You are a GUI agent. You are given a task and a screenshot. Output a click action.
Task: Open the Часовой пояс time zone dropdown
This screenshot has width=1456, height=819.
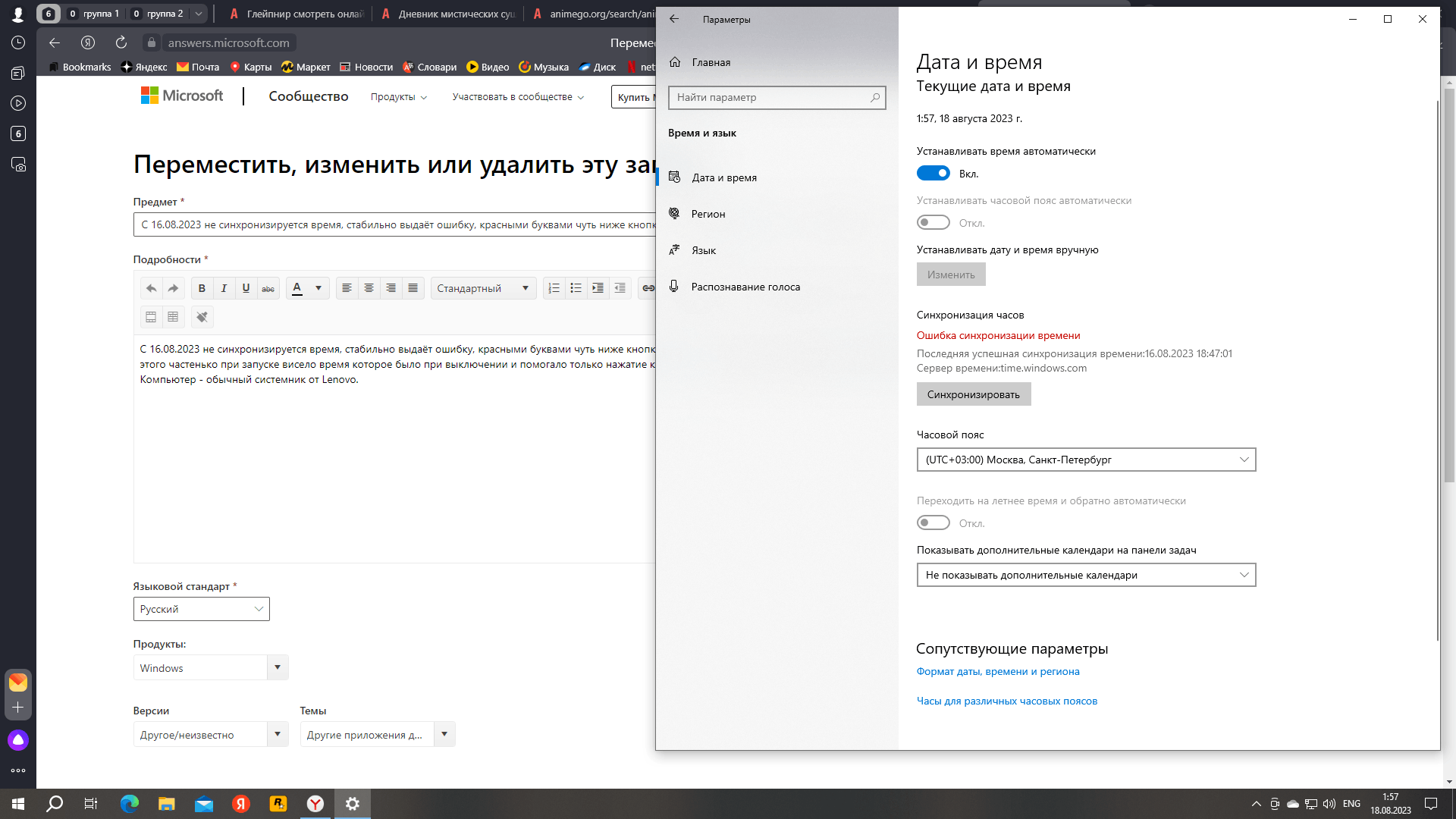click(x=1086, y=460)
